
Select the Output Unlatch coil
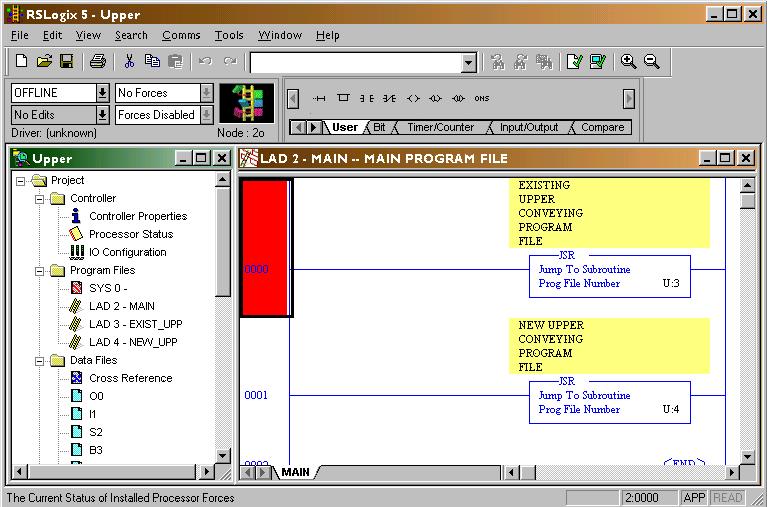click(x=458, y=98)
